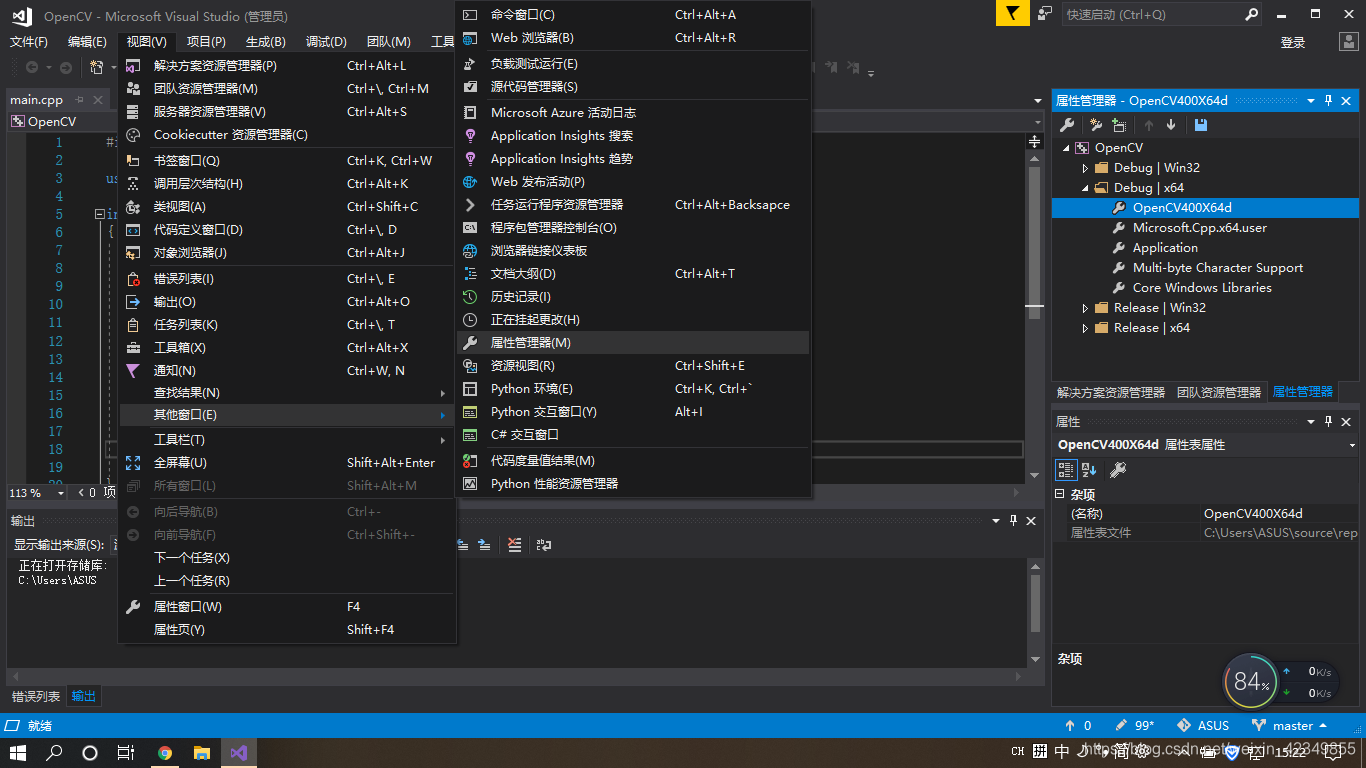The image size is (1366, 768).
Task: Open File Explorer from the taskbar
Action: (x=201, y=752)
